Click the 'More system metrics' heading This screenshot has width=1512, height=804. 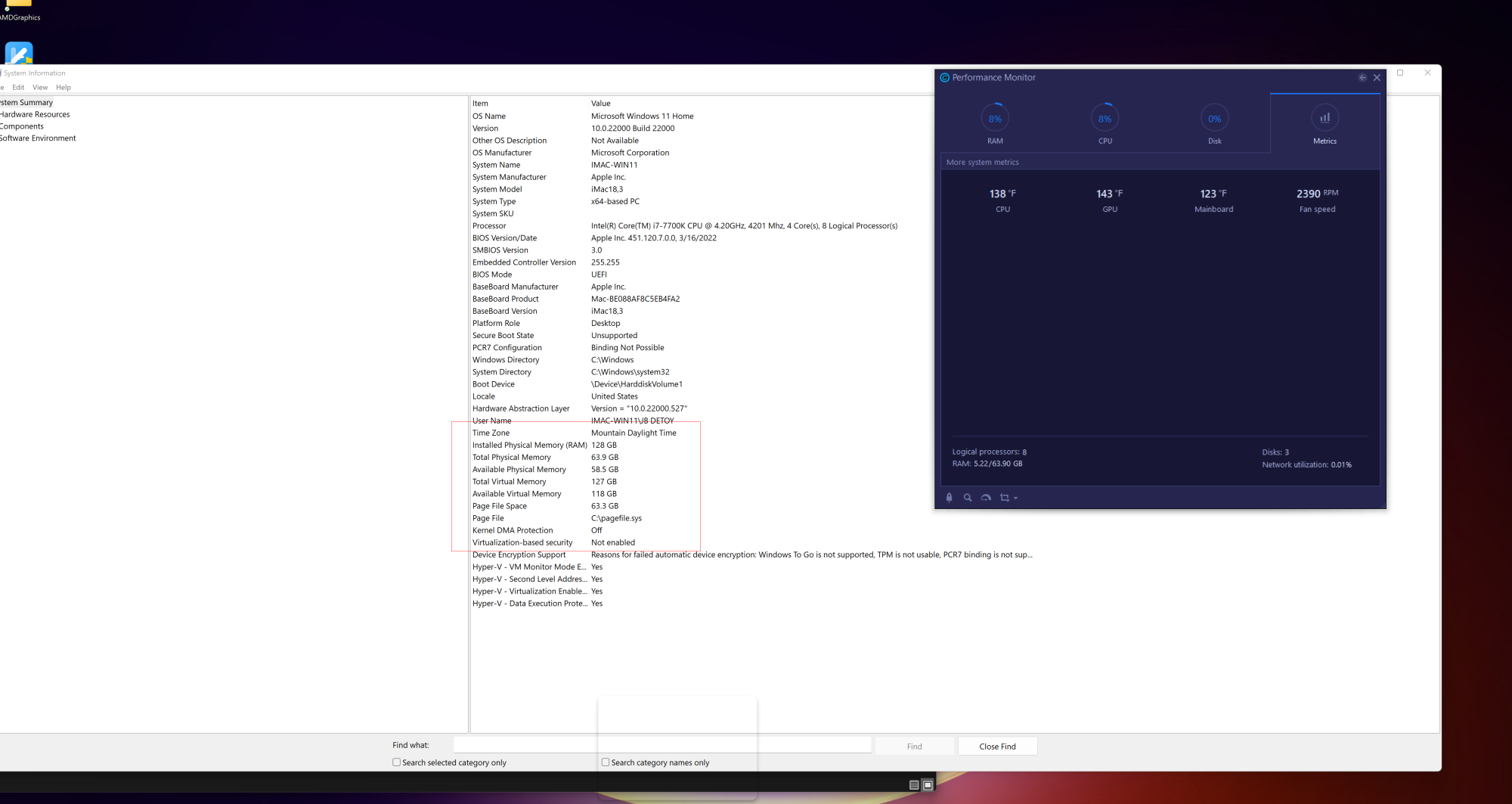click(x=983, y=163)
